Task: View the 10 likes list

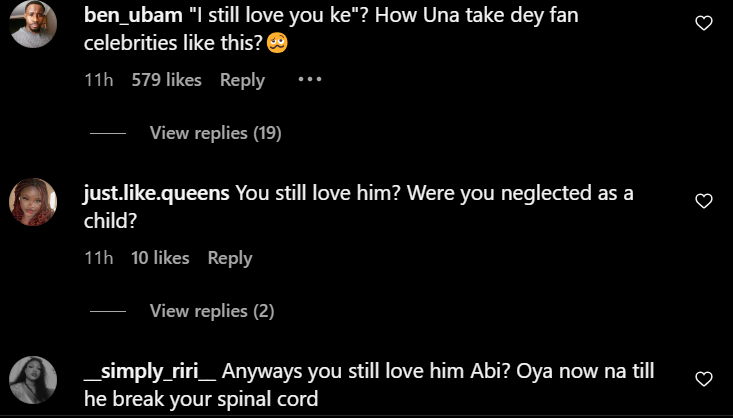Action: [160, 258]
